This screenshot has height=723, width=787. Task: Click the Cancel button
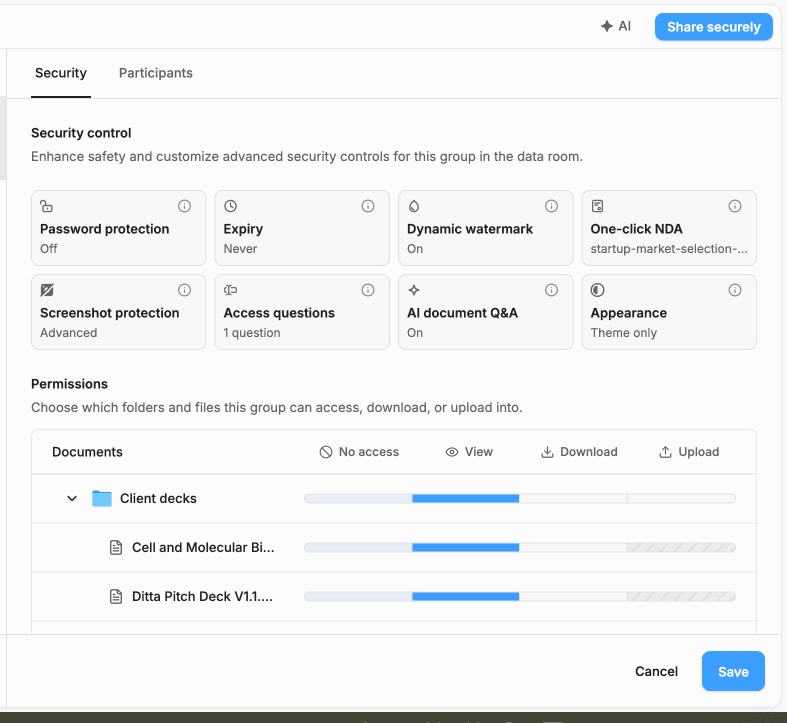657,671
